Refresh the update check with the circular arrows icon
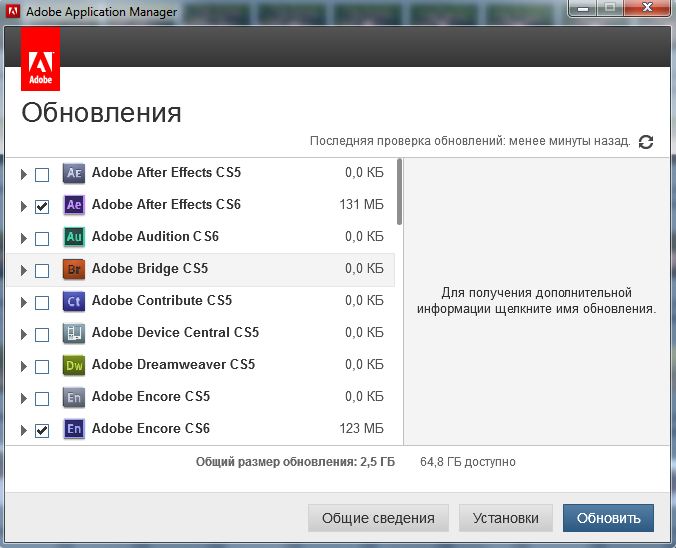This screenshot has height=548, width=676. click(x=645, y=142)
